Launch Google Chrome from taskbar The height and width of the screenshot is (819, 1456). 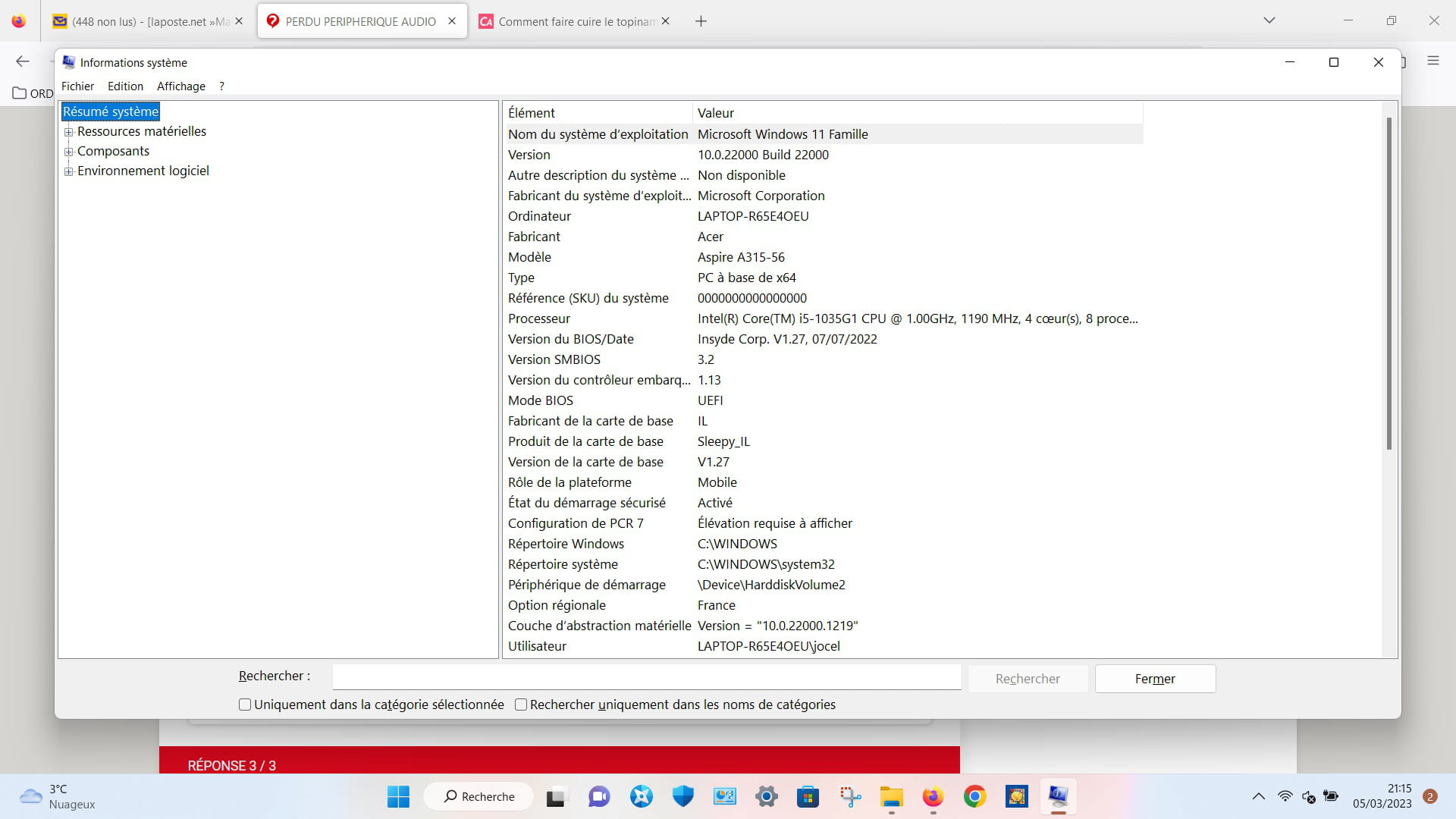coord(975,796)
